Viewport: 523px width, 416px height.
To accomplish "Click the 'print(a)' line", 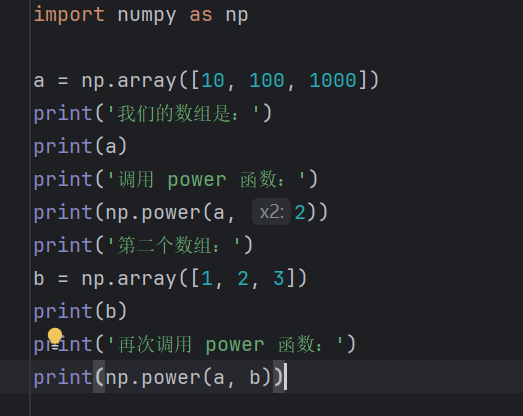I will point(80,146).
